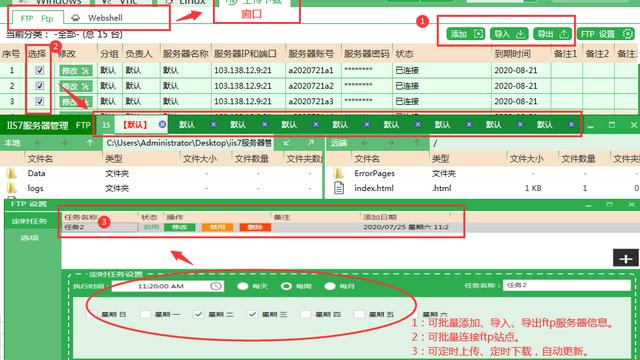Select the Data folder icon in local pane
This screenshot has height=360, width=640.
tap(12, 173)
